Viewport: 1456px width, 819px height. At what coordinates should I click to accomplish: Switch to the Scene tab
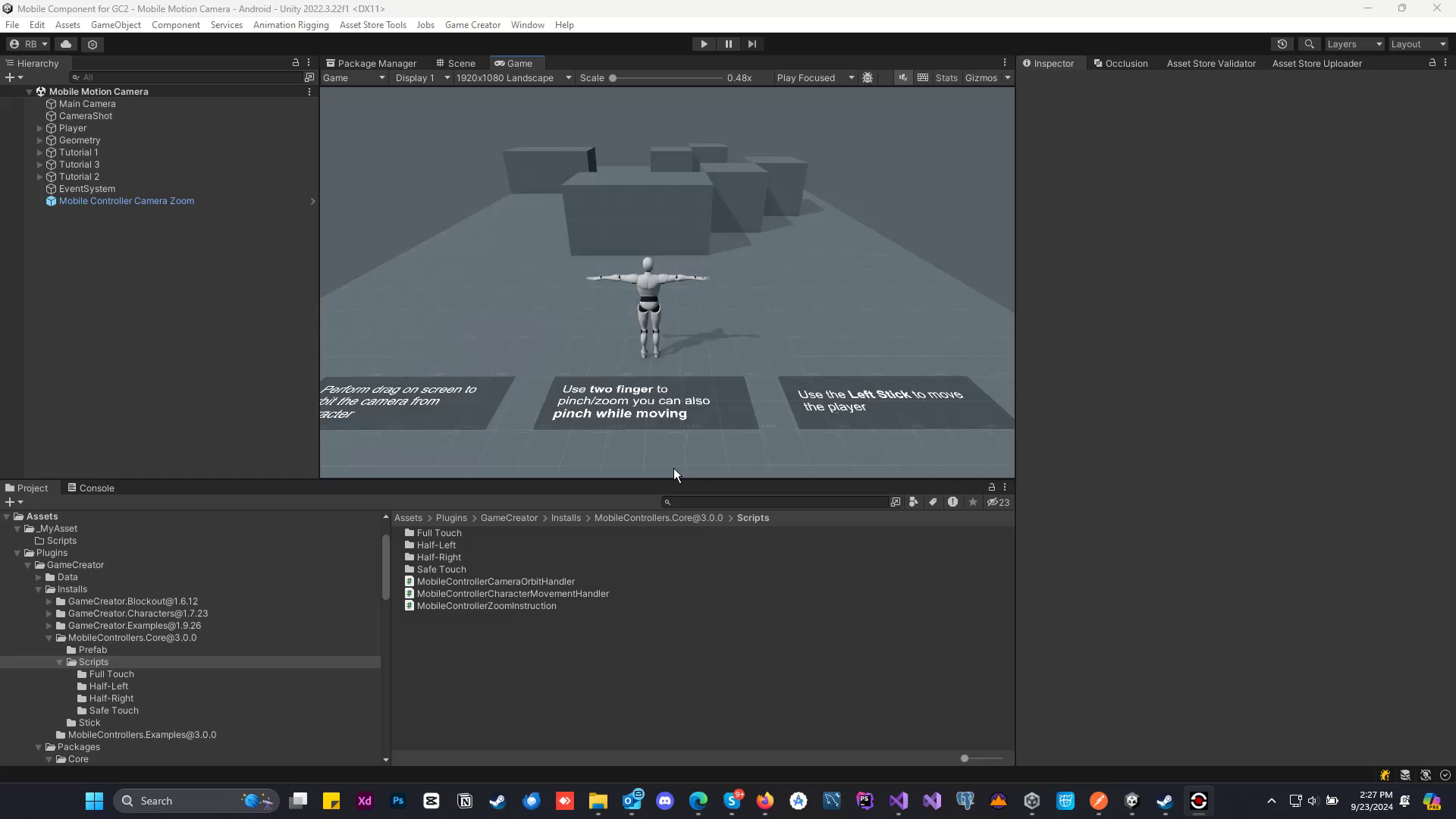click(456, 63)
